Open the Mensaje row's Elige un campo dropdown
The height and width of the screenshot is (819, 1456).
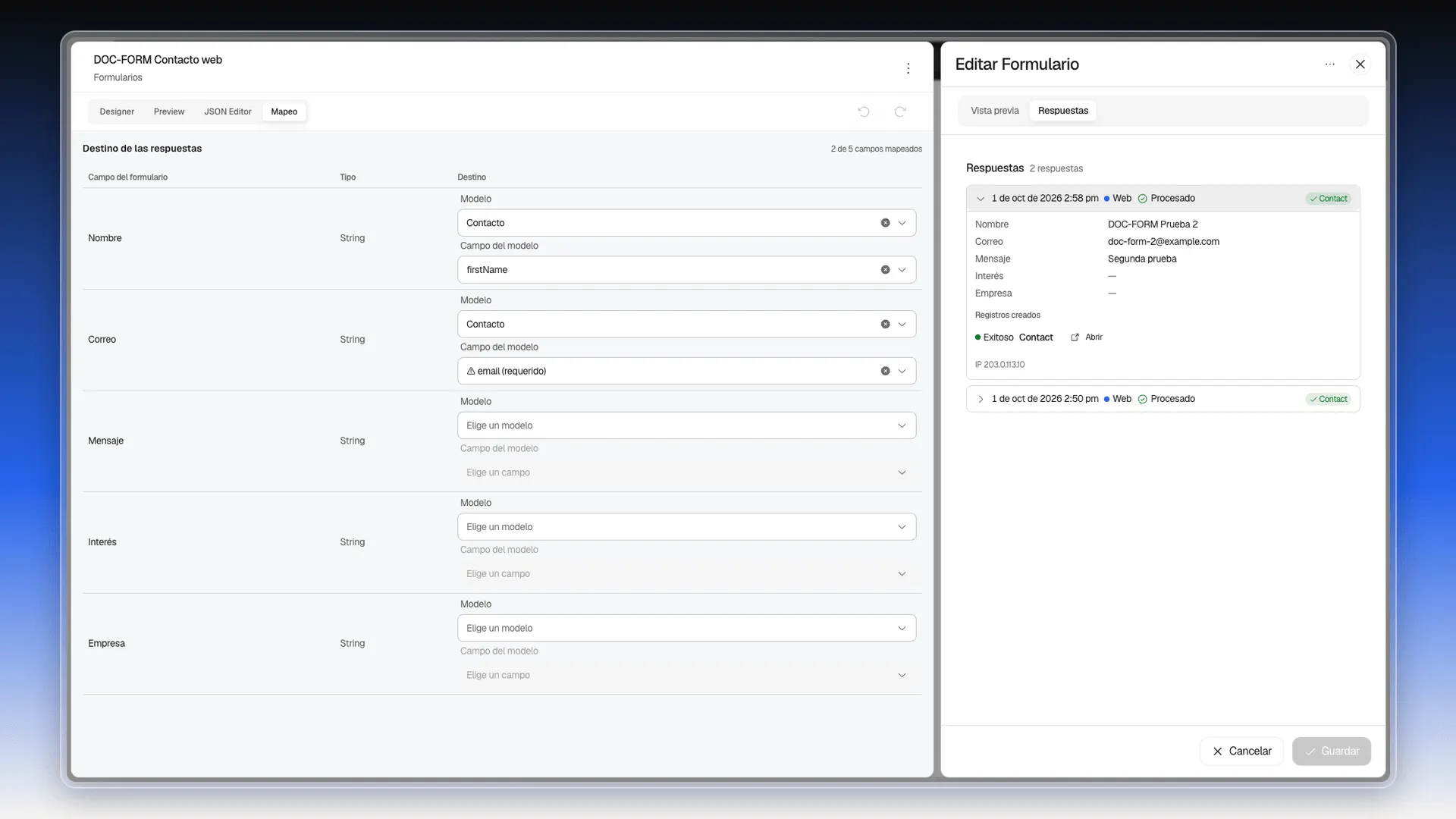coord(687,472)
